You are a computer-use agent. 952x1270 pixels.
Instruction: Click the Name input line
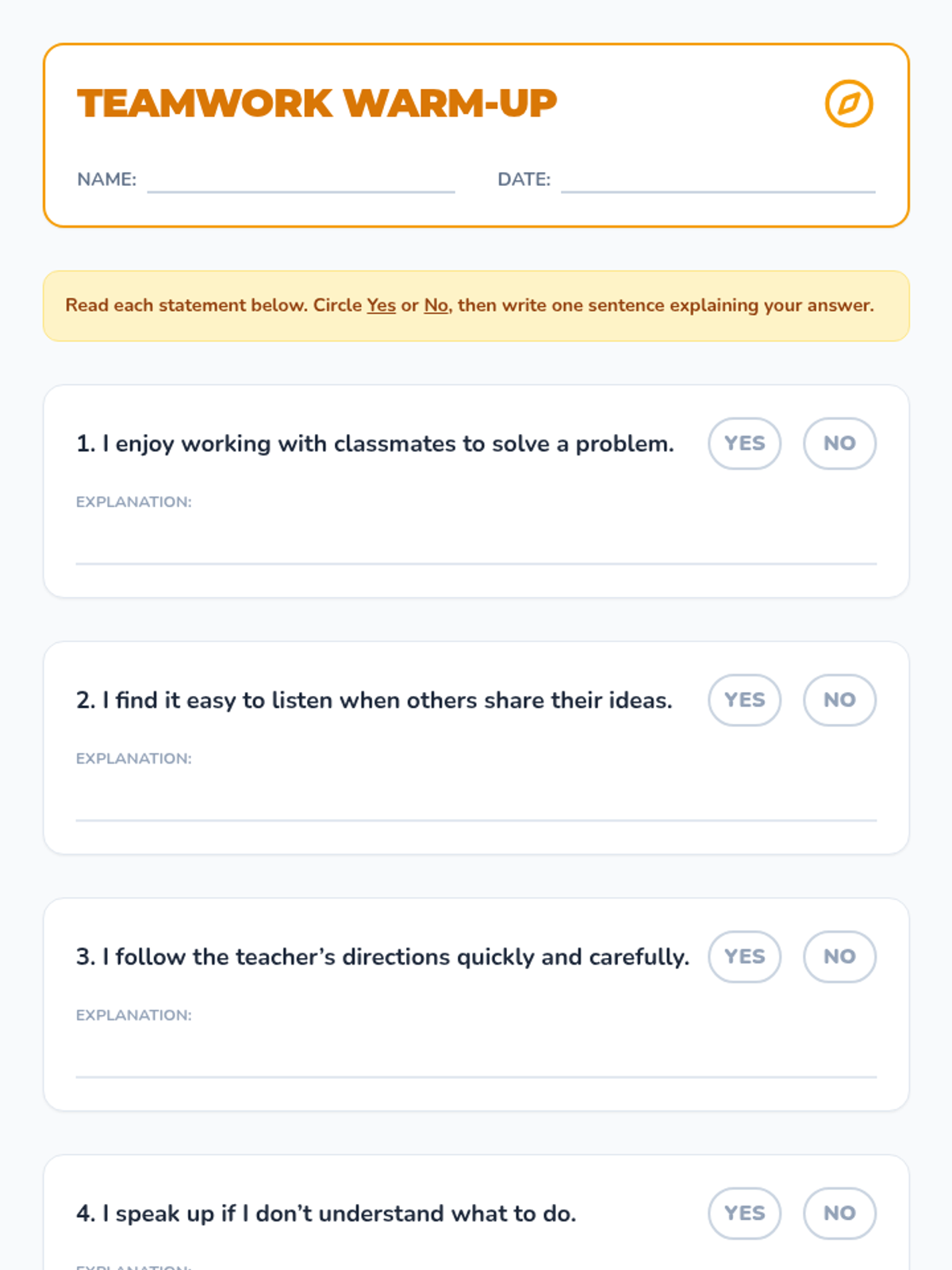301,181
